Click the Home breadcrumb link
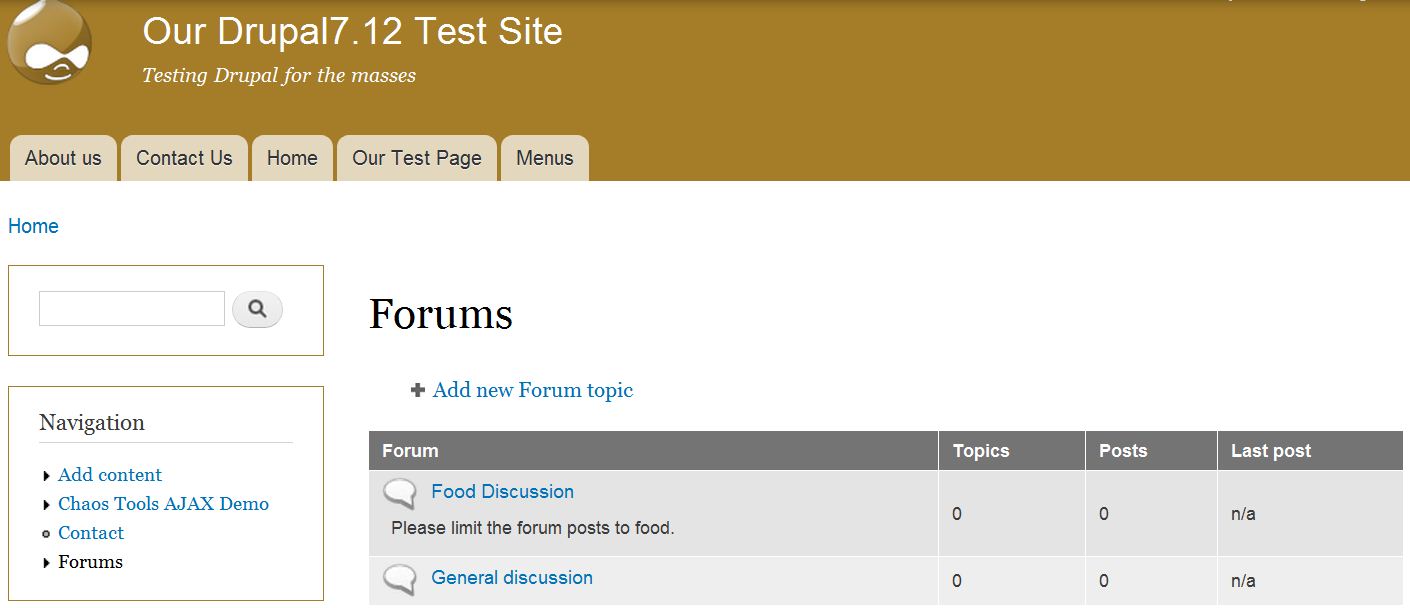The width and height of the screenshot is (1410, 608). click(x=33, y=226)
